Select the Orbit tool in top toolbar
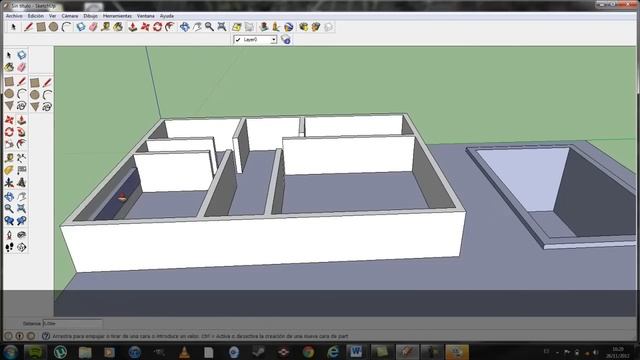 click(184, 27)
